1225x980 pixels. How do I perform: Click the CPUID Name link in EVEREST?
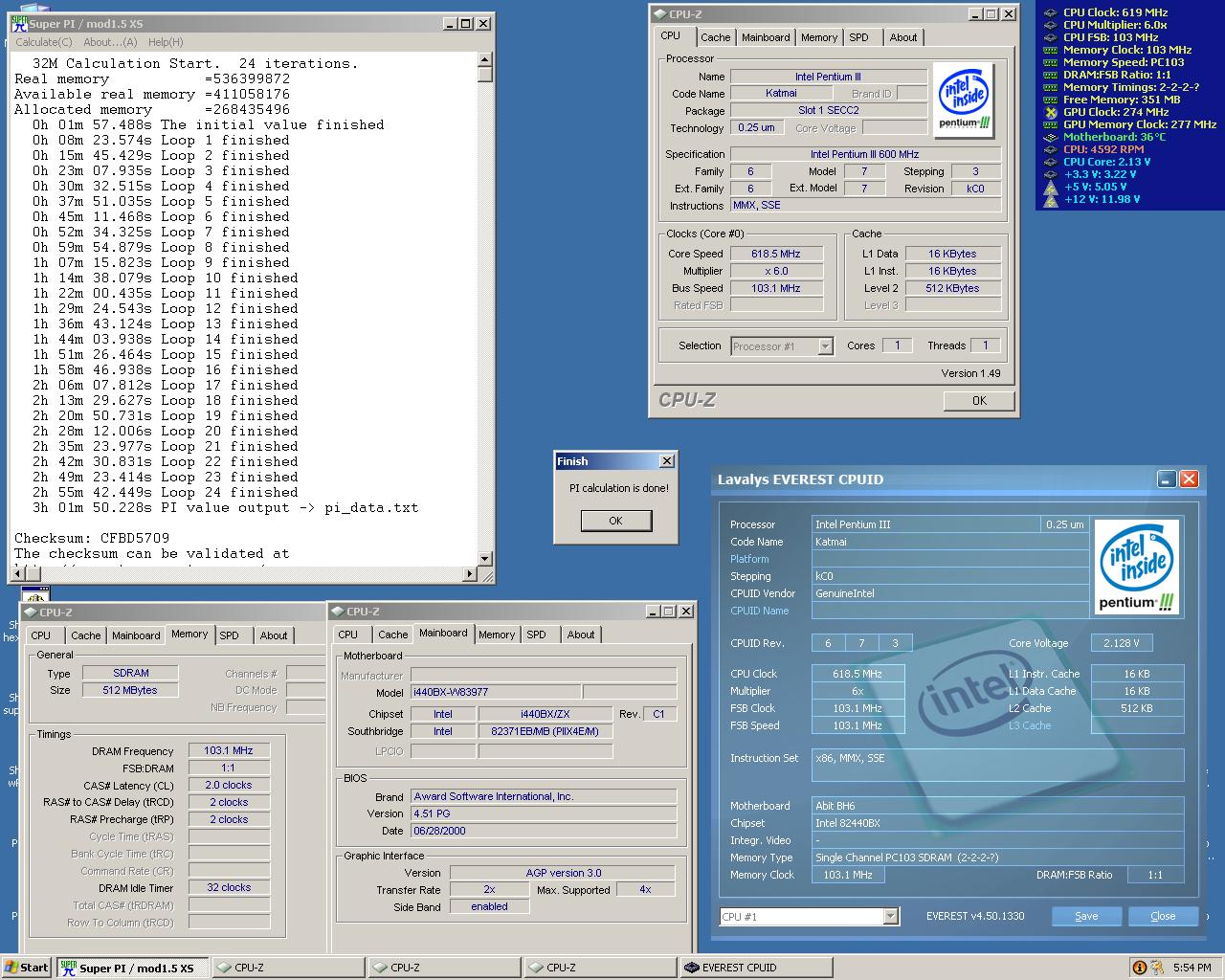(760, 611)
